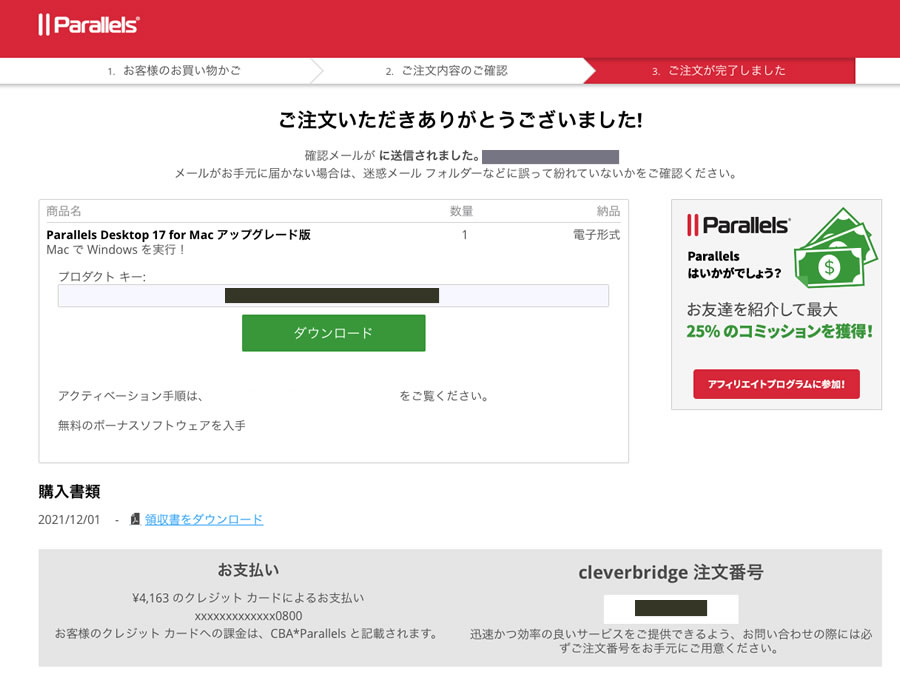900x675 pixels.
Task: Click 無料のボーナスソフトウェアを入手 text
Action: 152,425
